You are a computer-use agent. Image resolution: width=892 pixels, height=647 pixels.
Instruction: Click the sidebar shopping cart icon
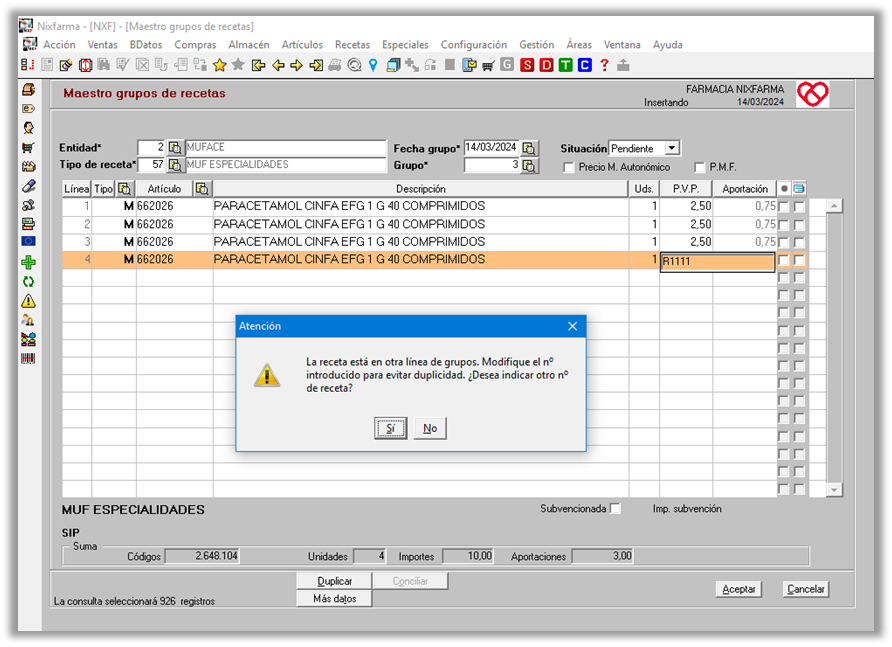coord(28,147)
